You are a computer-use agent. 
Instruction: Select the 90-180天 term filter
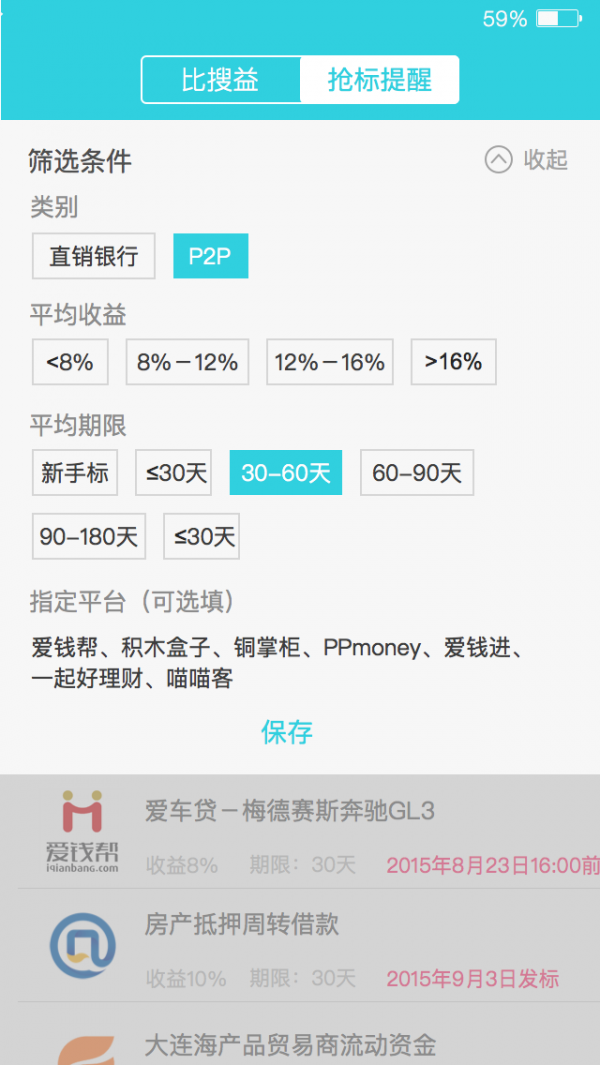click(x=89, y=537)
